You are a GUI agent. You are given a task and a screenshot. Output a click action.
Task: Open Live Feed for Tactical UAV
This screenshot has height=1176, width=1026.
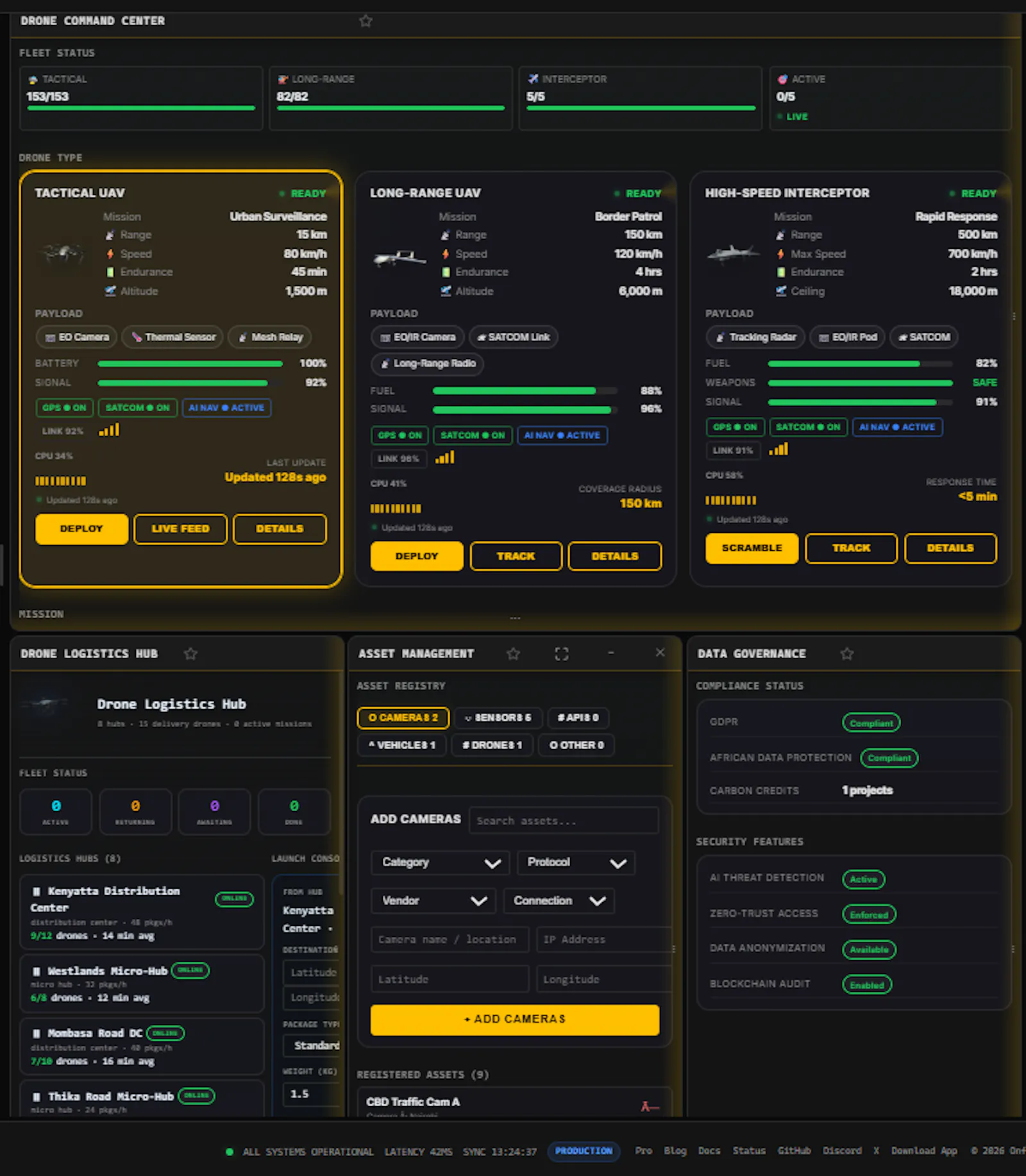[181, 529]
